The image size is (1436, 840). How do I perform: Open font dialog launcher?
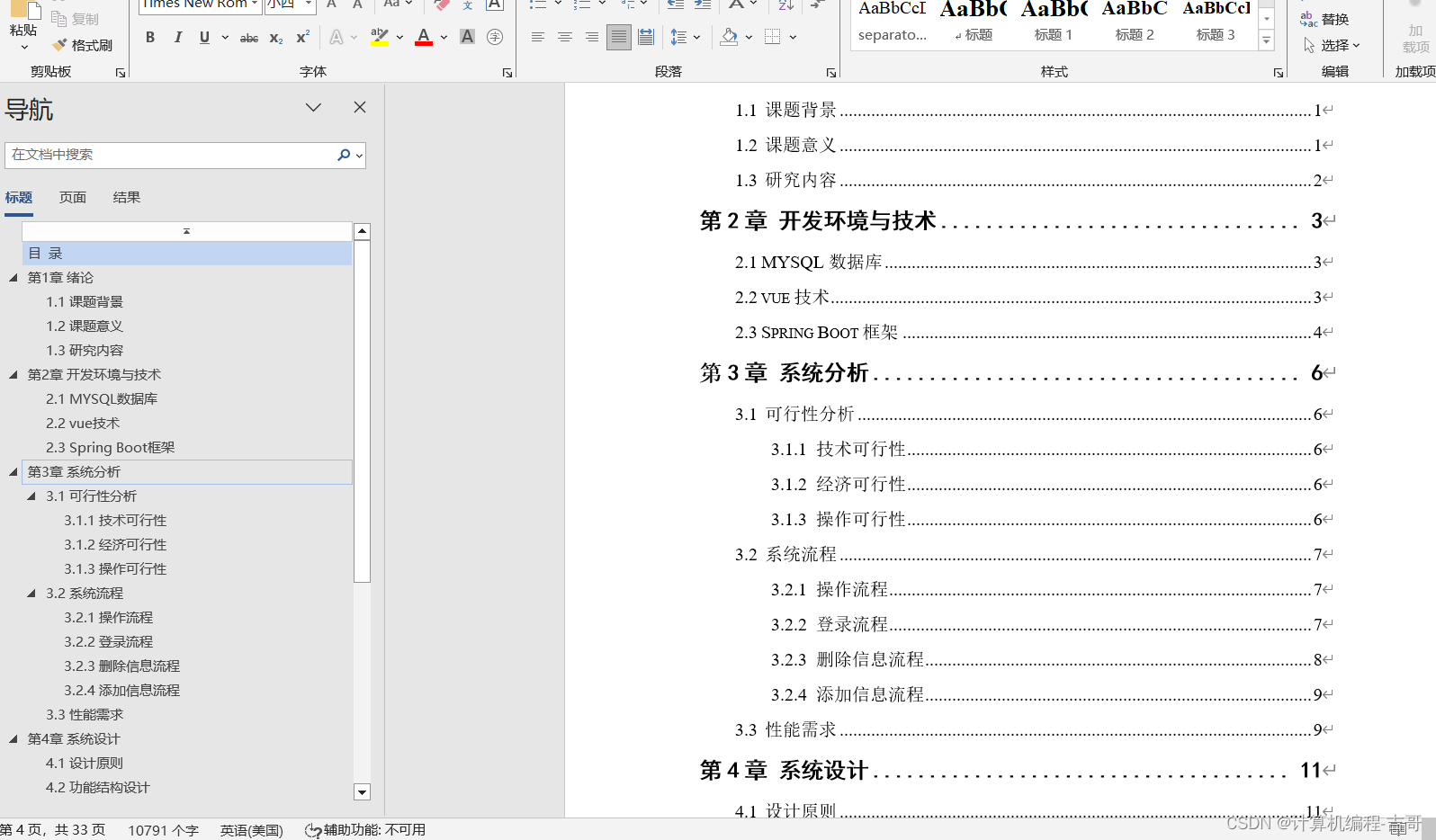click(507, 73)
